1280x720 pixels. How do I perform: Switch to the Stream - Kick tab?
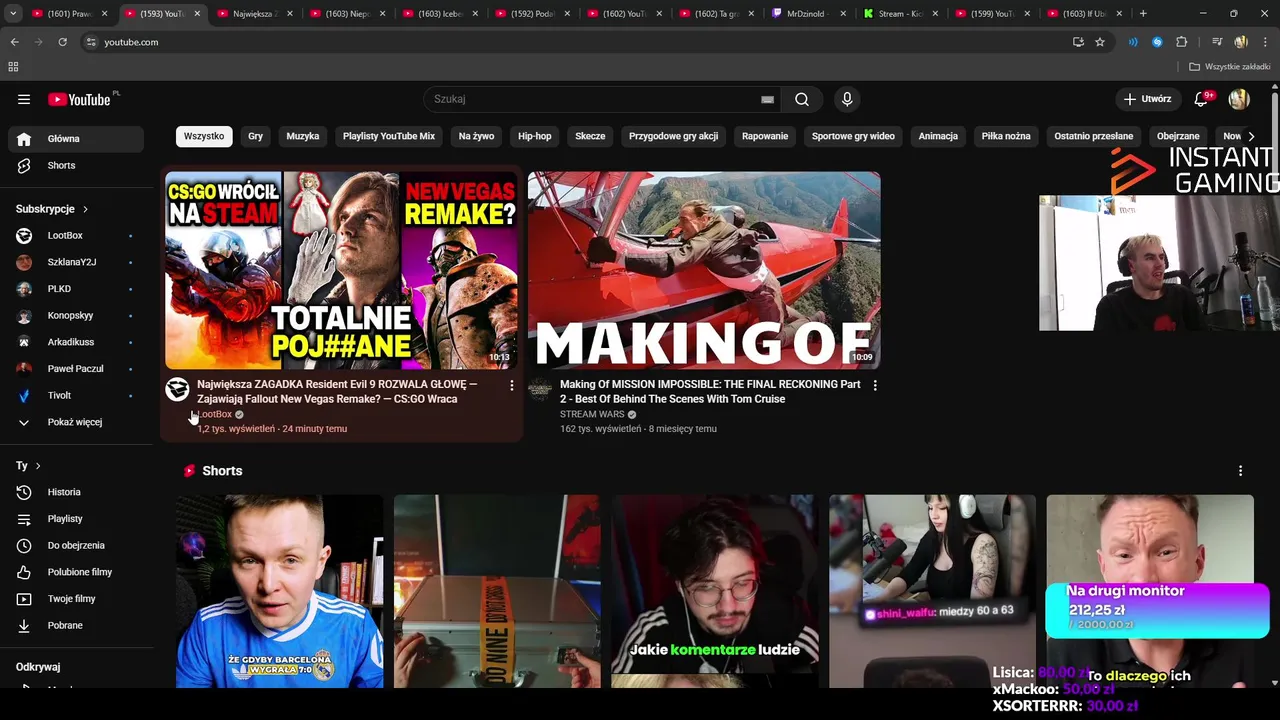pyautogui.click(x=900, y=14)
